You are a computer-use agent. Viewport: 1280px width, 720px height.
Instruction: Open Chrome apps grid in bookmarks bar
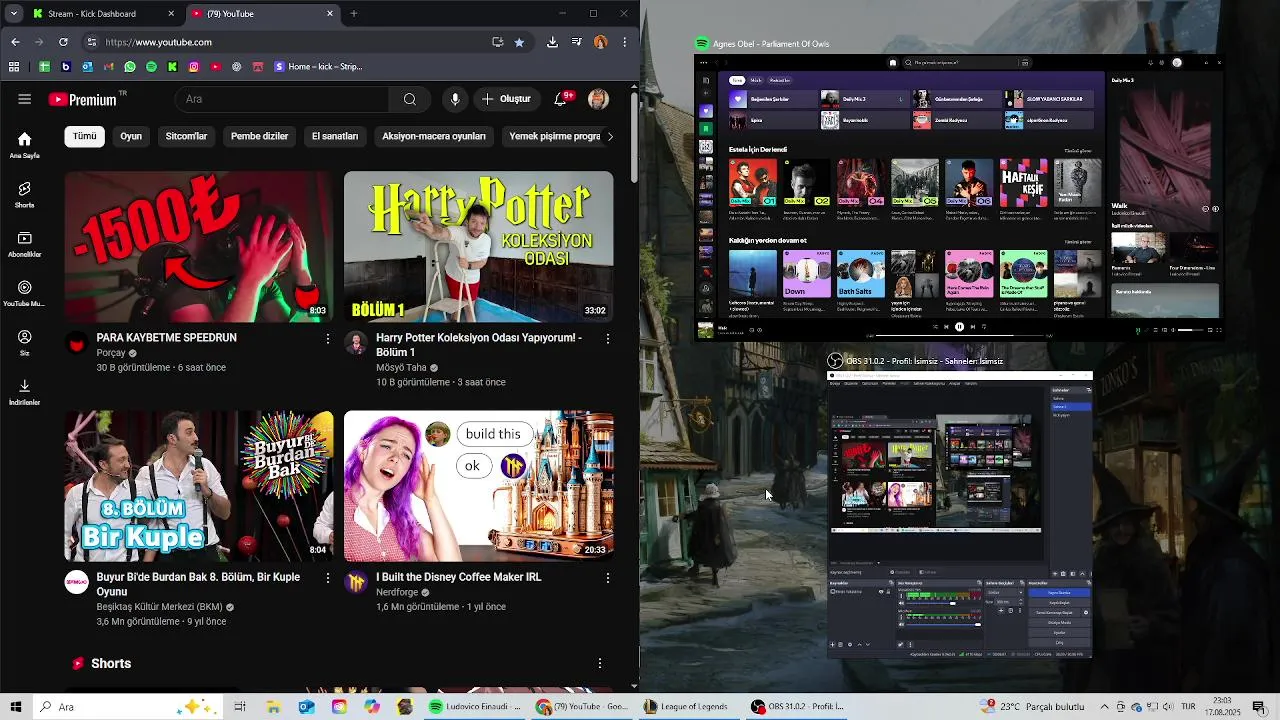[x=14, y=67]
